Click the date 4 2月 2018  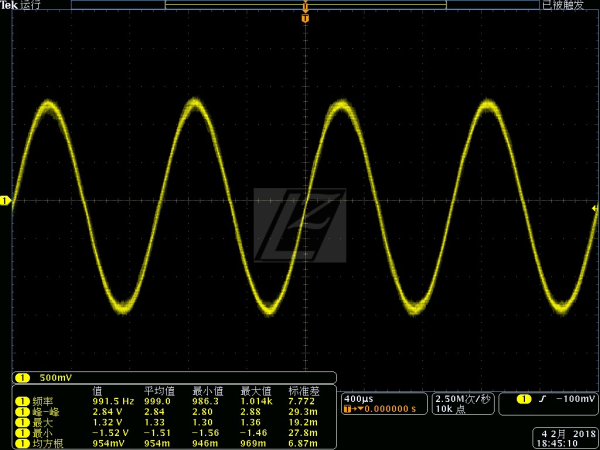point(568,434)
